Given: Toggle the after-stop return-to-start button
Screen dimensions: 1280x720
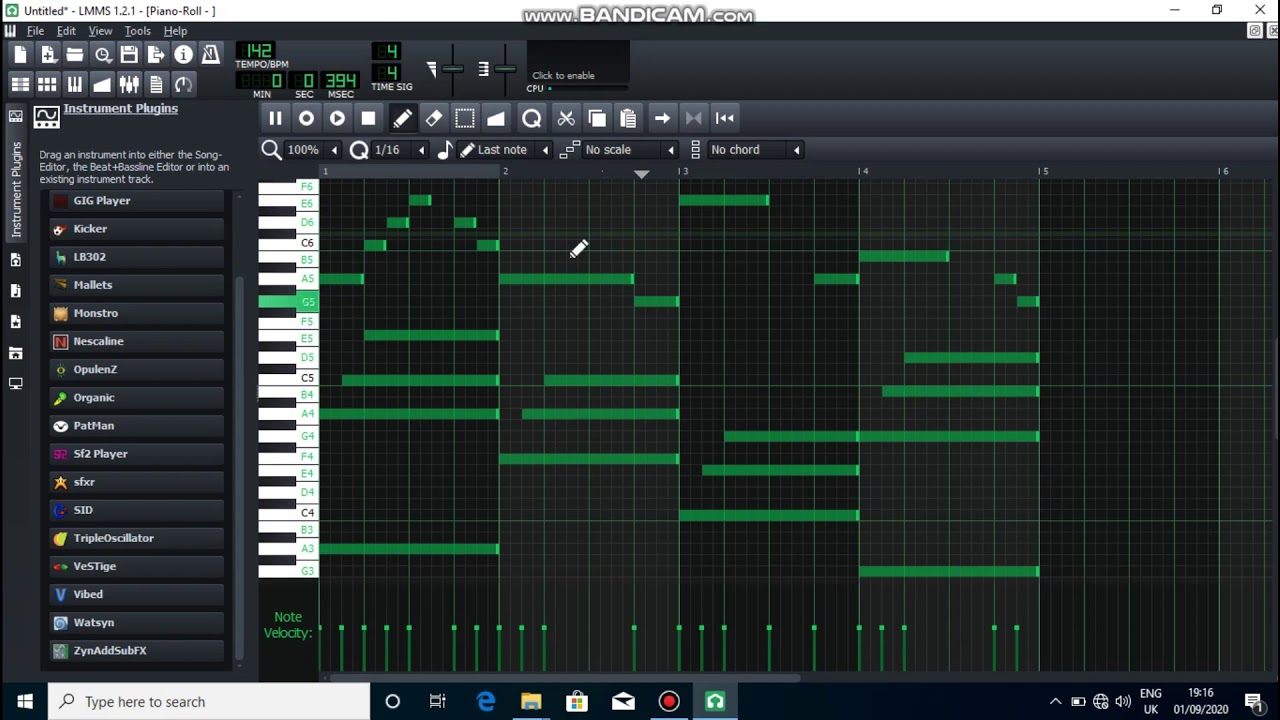Looking at the screenshot, I should pyautogui.click(x=724, y=118).
